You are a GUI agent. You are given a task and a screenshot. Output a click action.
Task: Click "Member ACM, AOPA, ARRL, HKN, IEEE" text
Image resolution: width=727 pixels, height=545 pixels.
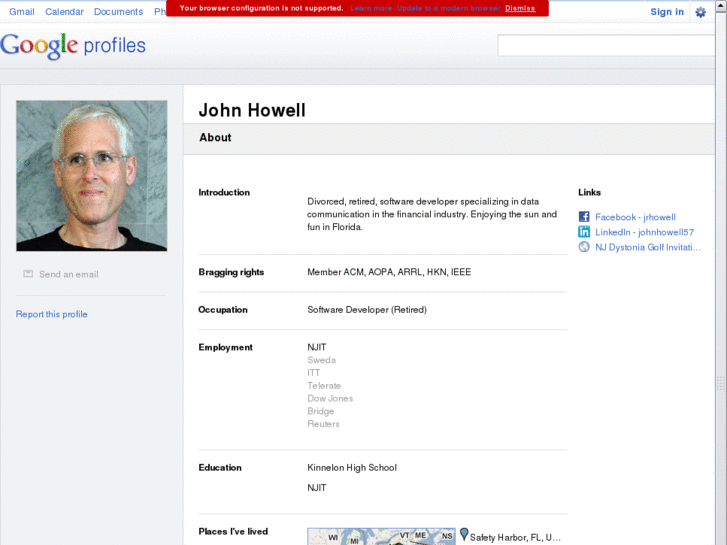pyautogui.click(x=389, y=272)
